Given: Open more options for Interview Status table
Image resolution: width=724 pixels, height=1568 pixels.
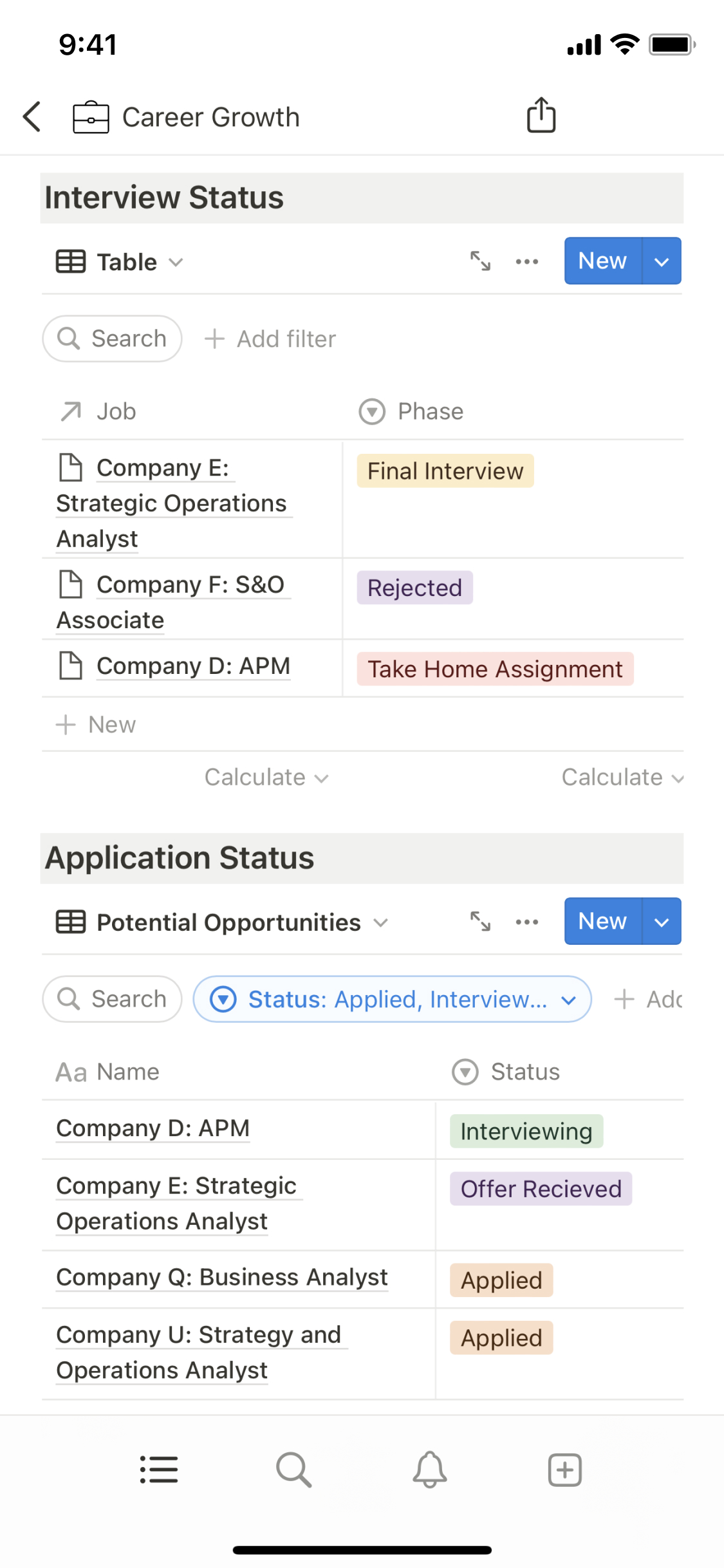Looking at the screenshot, I should tap(526, 261).
